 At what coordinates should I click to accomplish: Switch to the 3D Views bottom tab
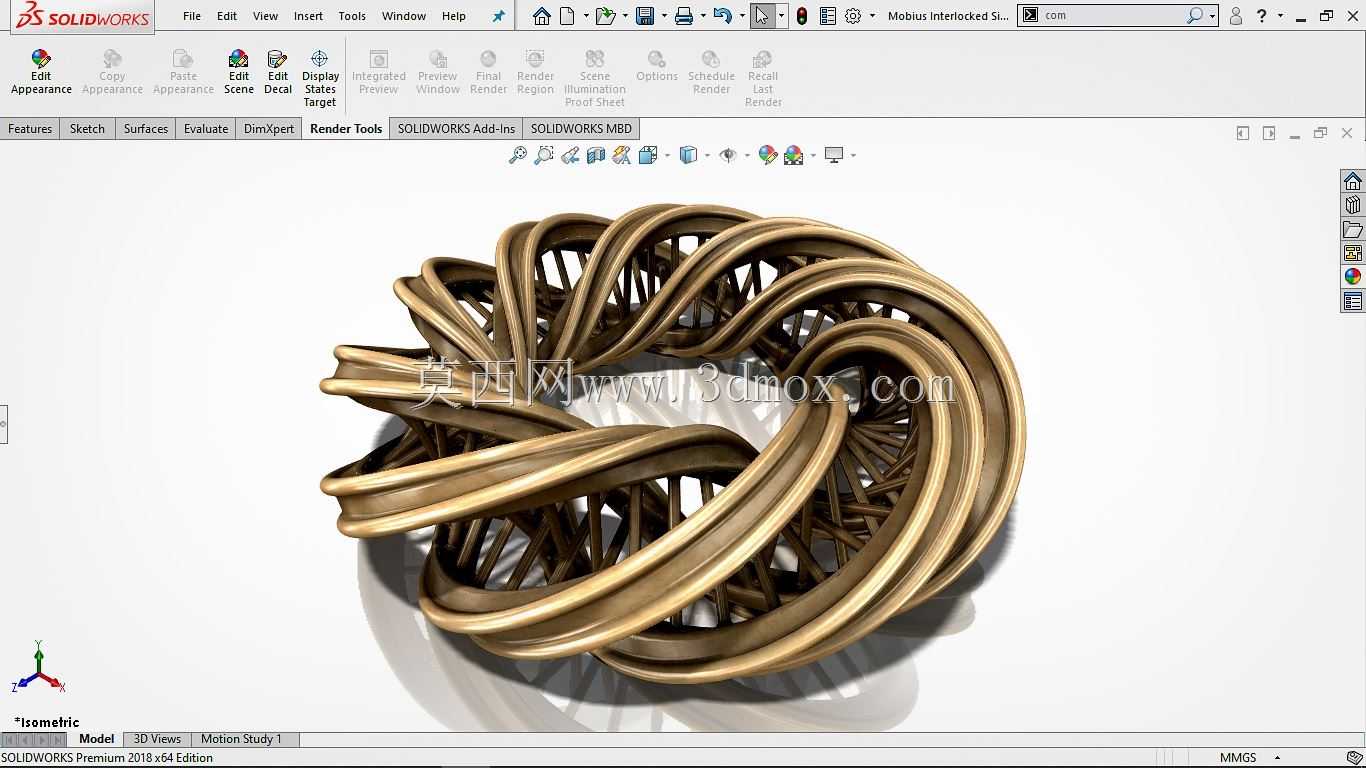[x=157, y=739]
